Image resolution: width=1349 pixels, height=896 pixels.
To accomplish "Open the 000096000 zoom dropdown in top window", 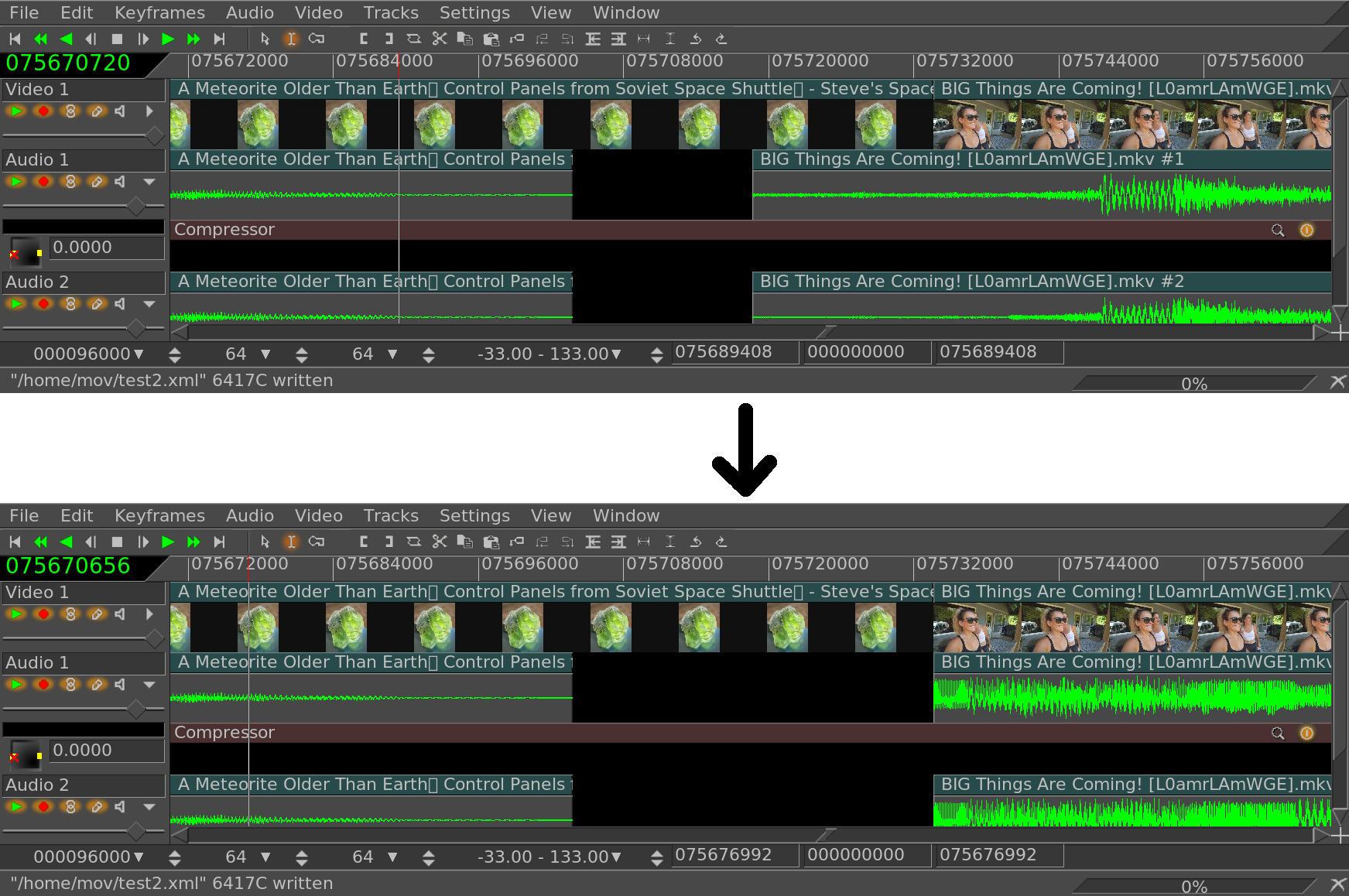I will 139,354.
